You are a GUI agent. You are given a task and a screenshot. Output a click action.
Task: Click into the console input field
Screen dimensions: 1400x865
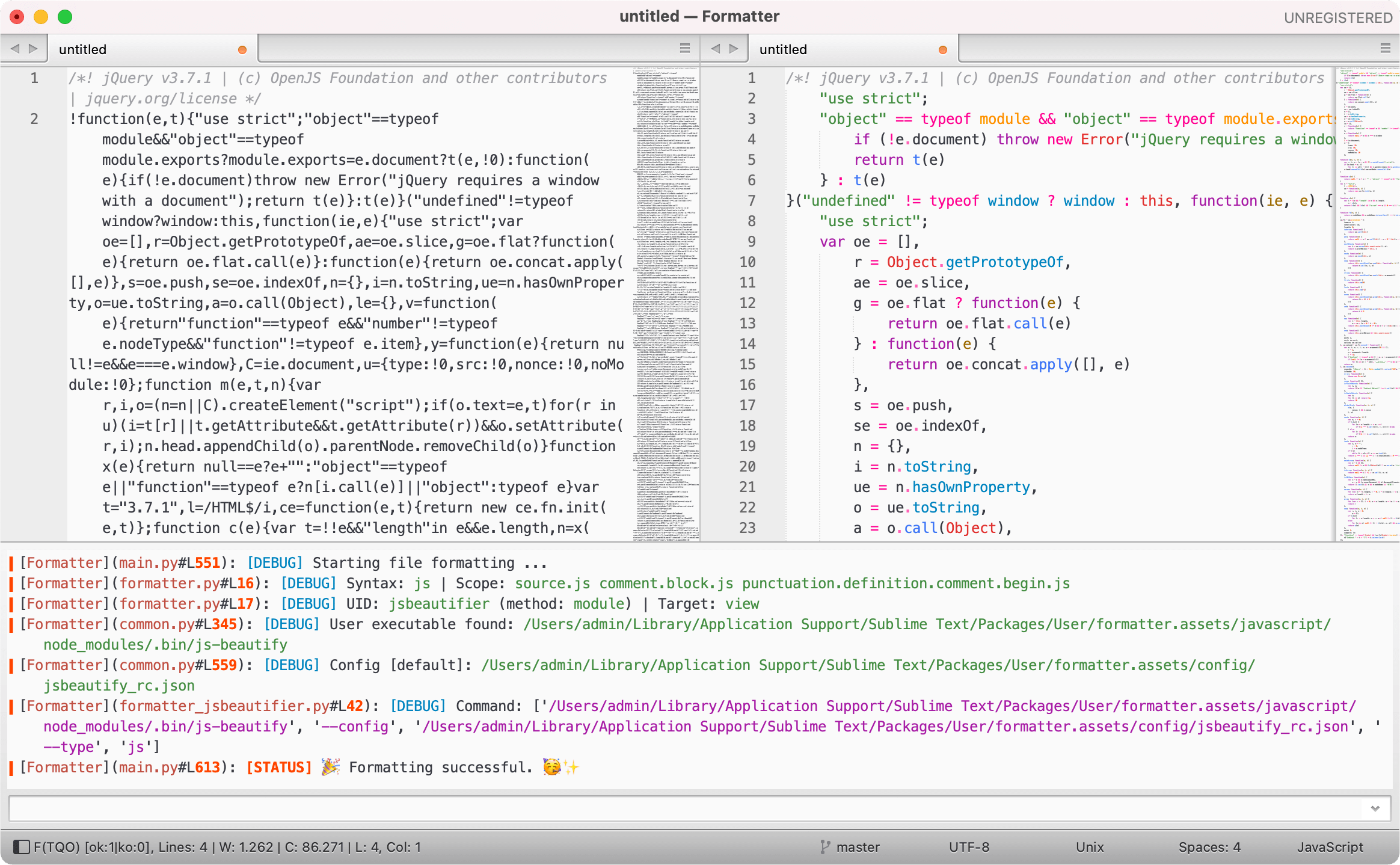(662, 808)
